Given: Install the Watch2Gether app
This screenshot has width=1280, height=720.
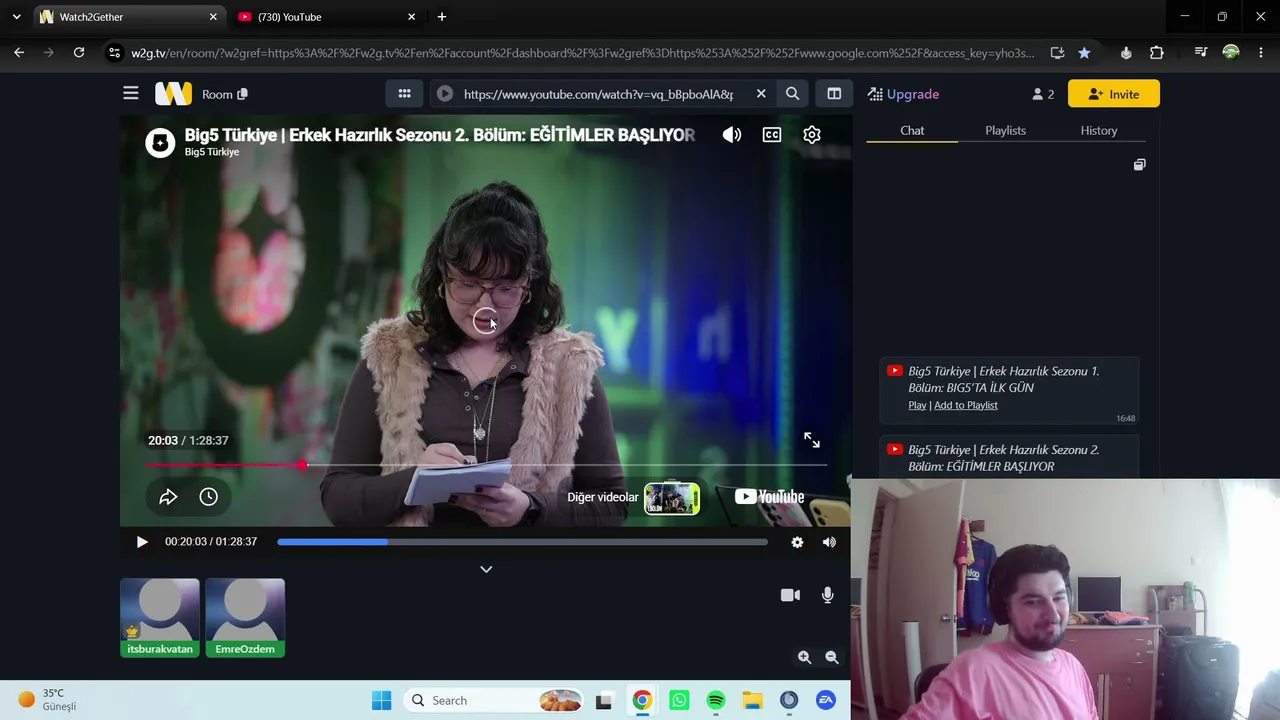Looking at the screenshot, I should point(1057,53).
